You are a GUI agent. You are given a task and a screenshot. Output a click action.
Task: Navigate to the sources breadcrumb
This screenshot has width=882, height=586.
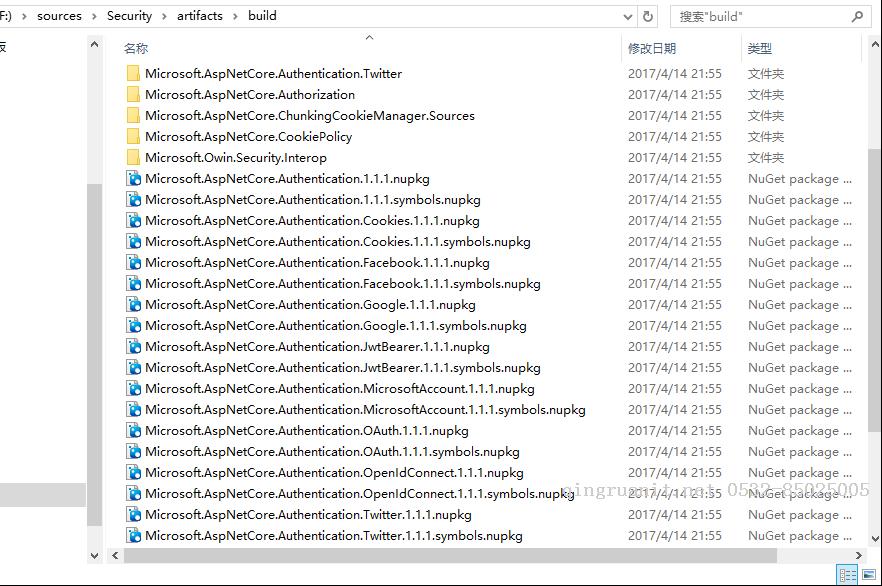[x=59, y=16]
